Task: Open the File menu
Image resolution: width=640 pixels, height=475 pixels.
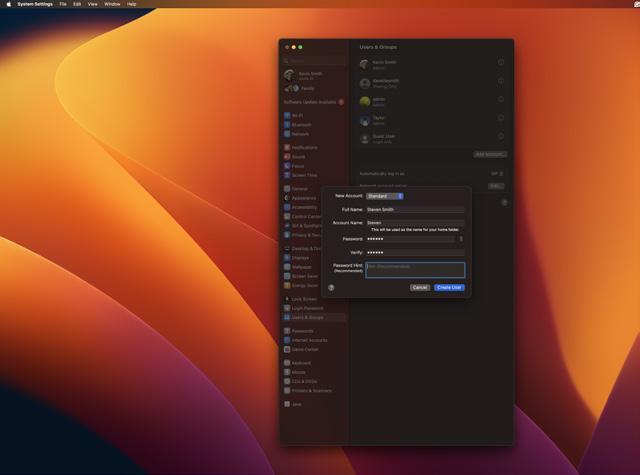Action: pyautogui.click(x=63, y=4)
